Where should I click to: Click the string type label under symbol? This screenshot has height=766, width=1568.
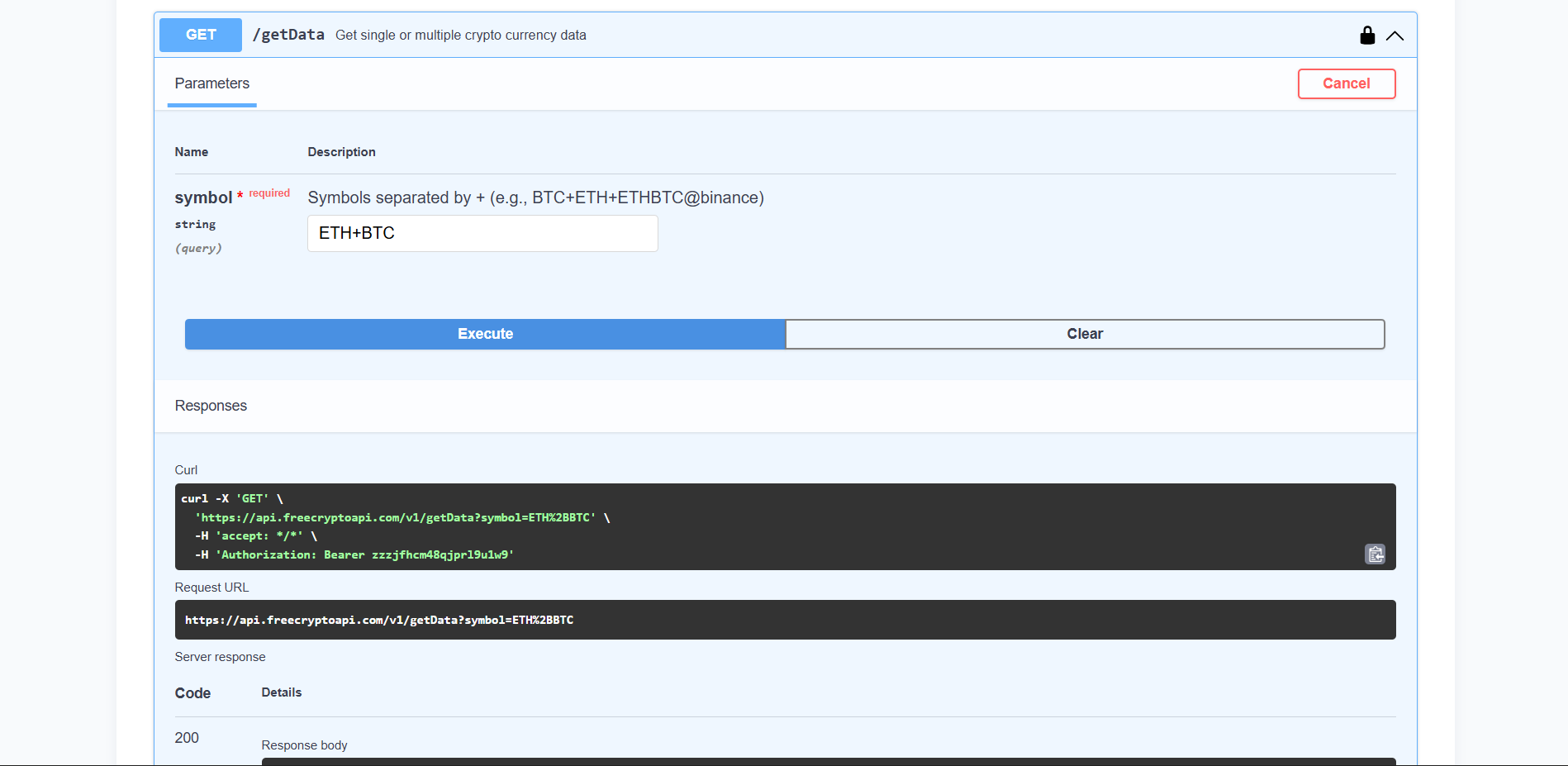tap(195, 224)
